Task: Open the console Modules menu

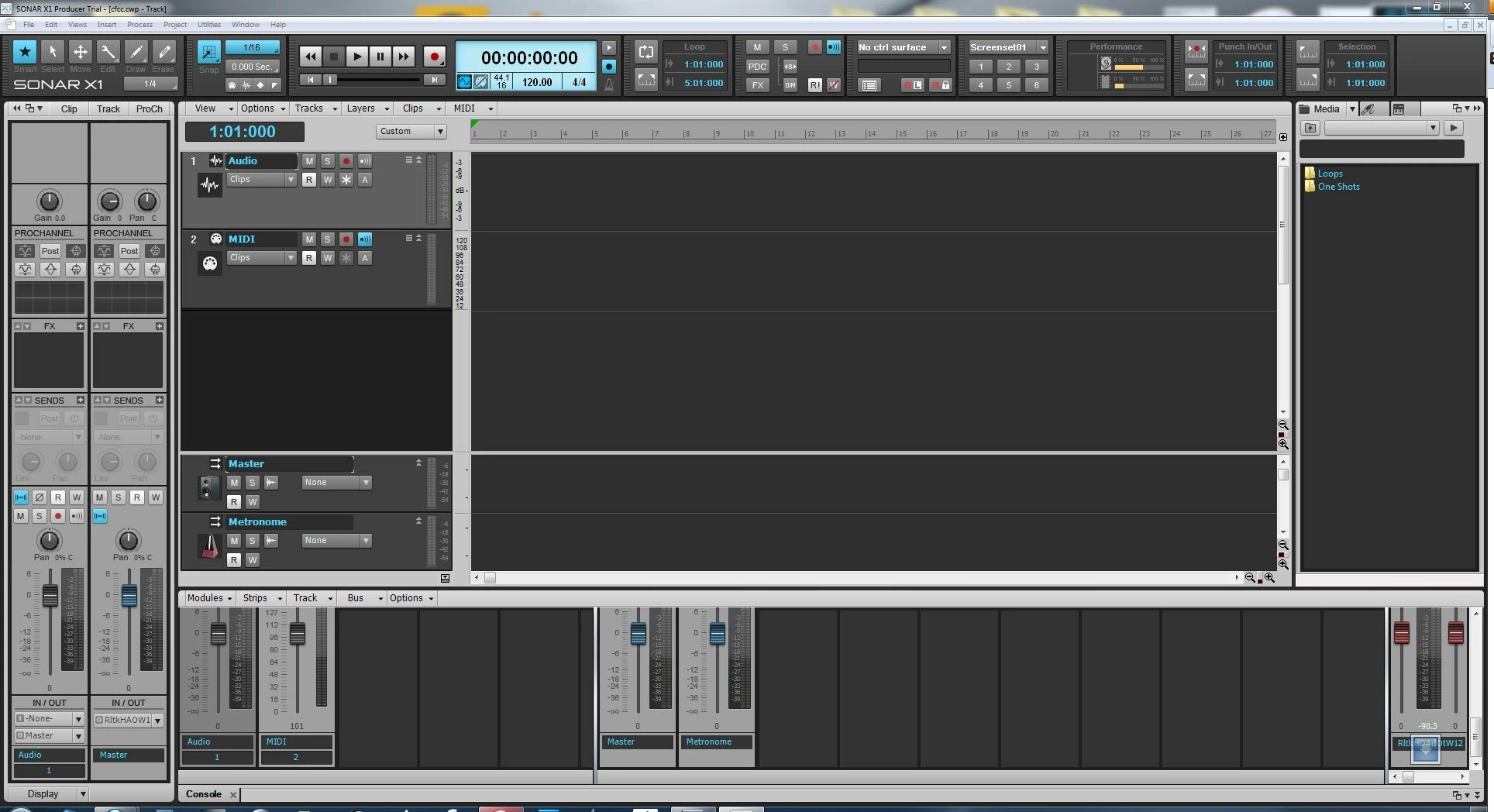Action: (209, 598)
